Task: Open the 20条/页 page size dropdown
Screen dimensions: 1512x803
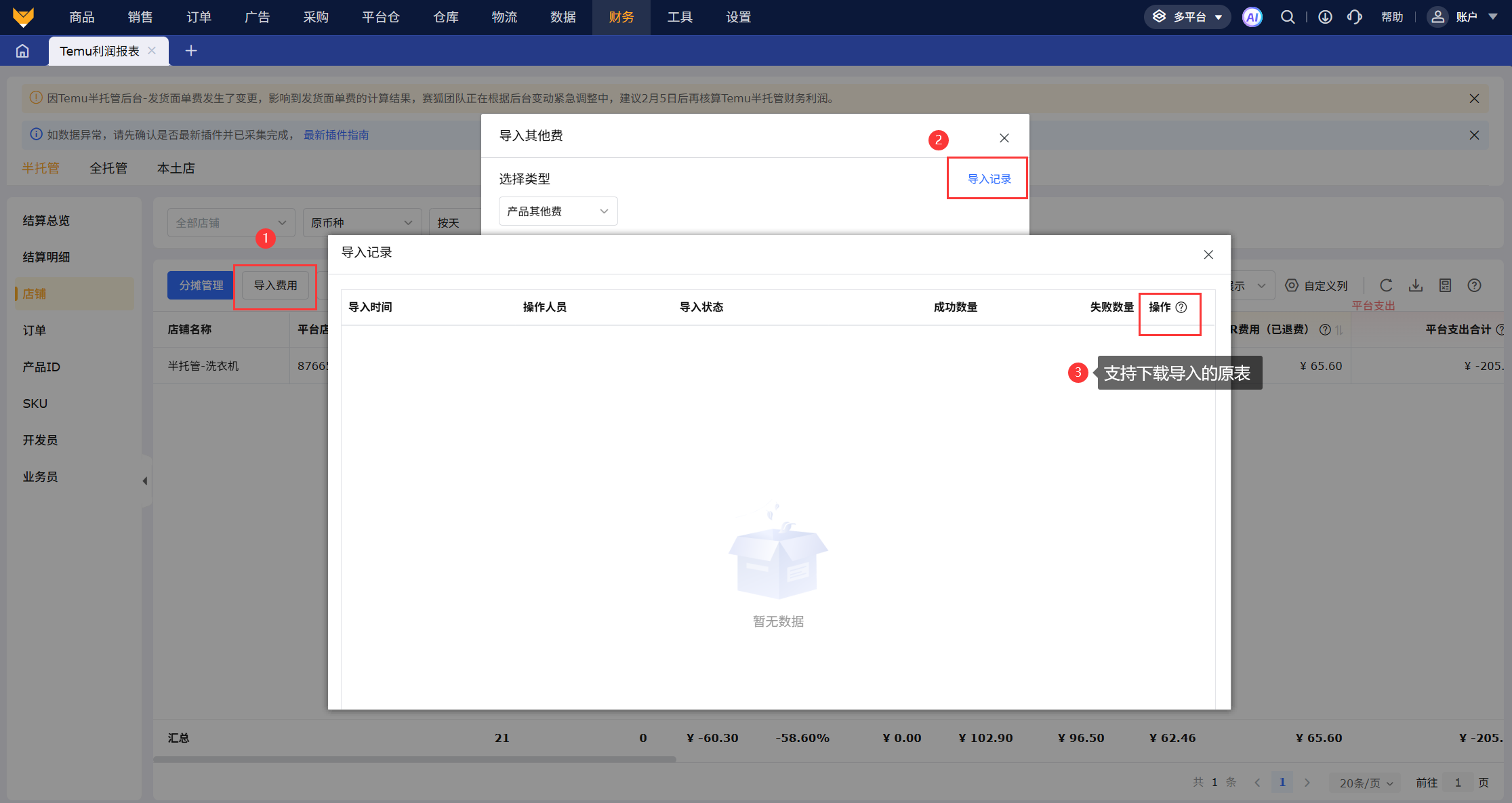Action: click(1365, 783)
